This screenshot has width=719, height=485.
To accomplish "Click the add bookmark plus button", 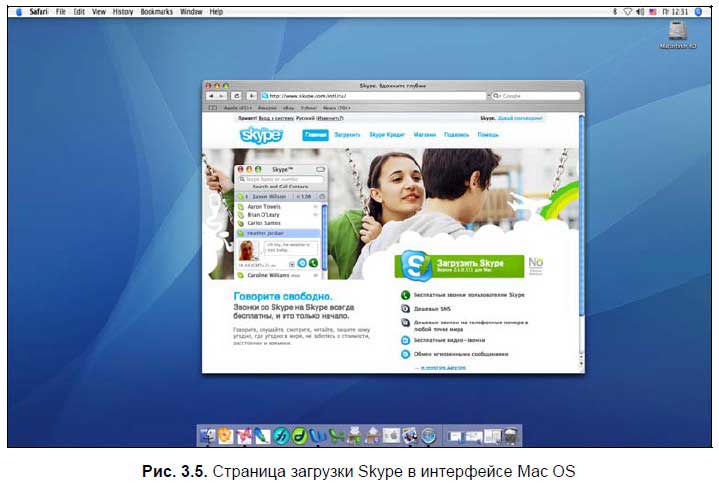I will [x=250, y=96].
